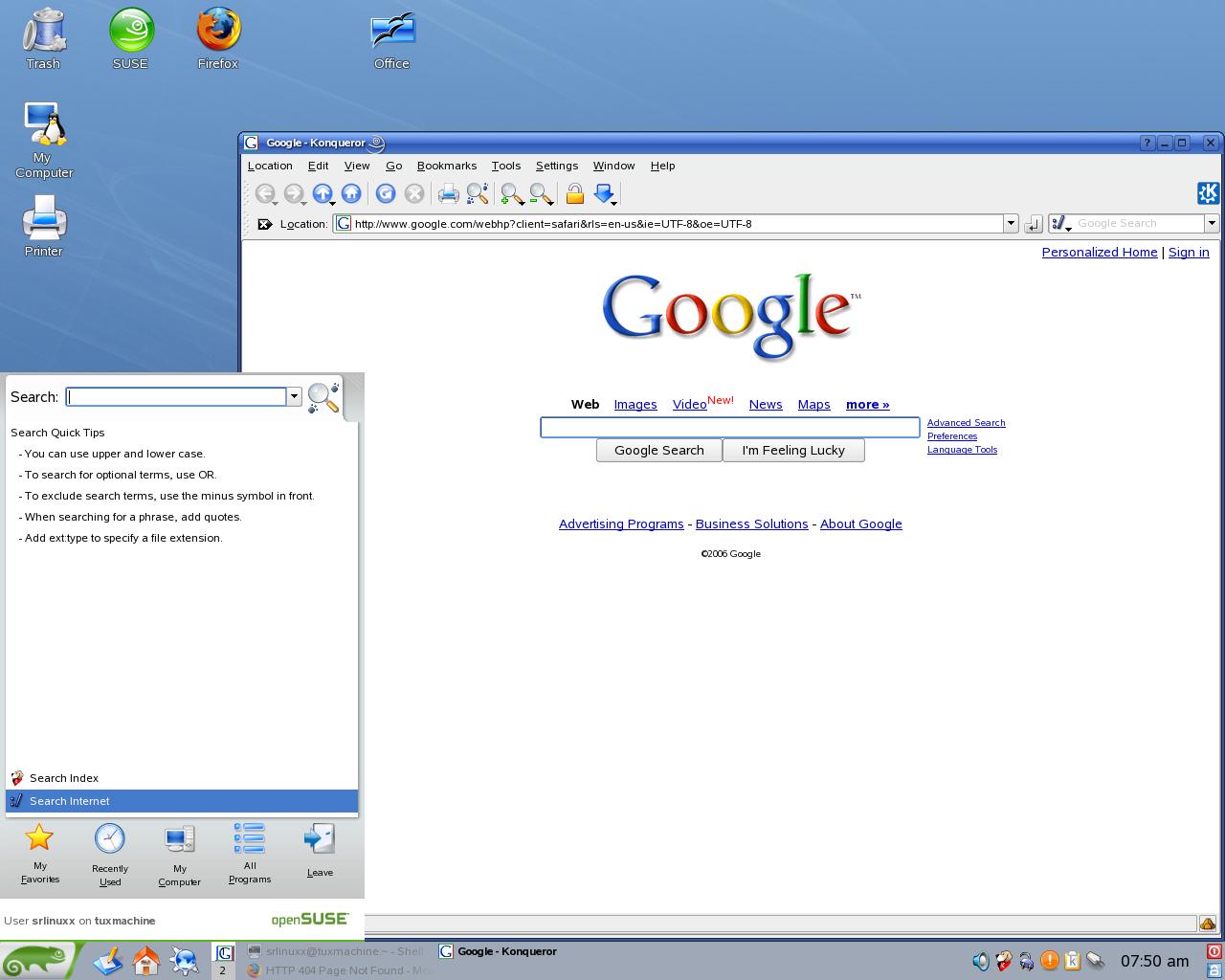Click the Maps link on Google

coord(814,405)
